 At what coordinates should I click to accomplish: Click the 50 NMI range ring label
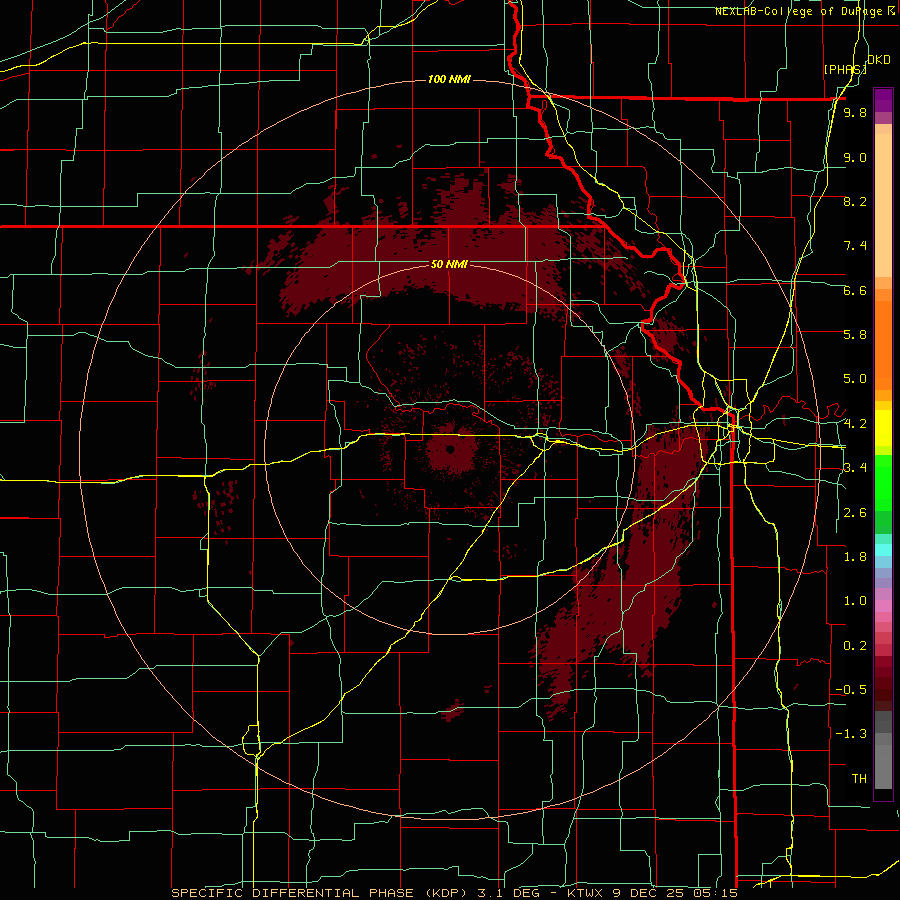[449, 264]
